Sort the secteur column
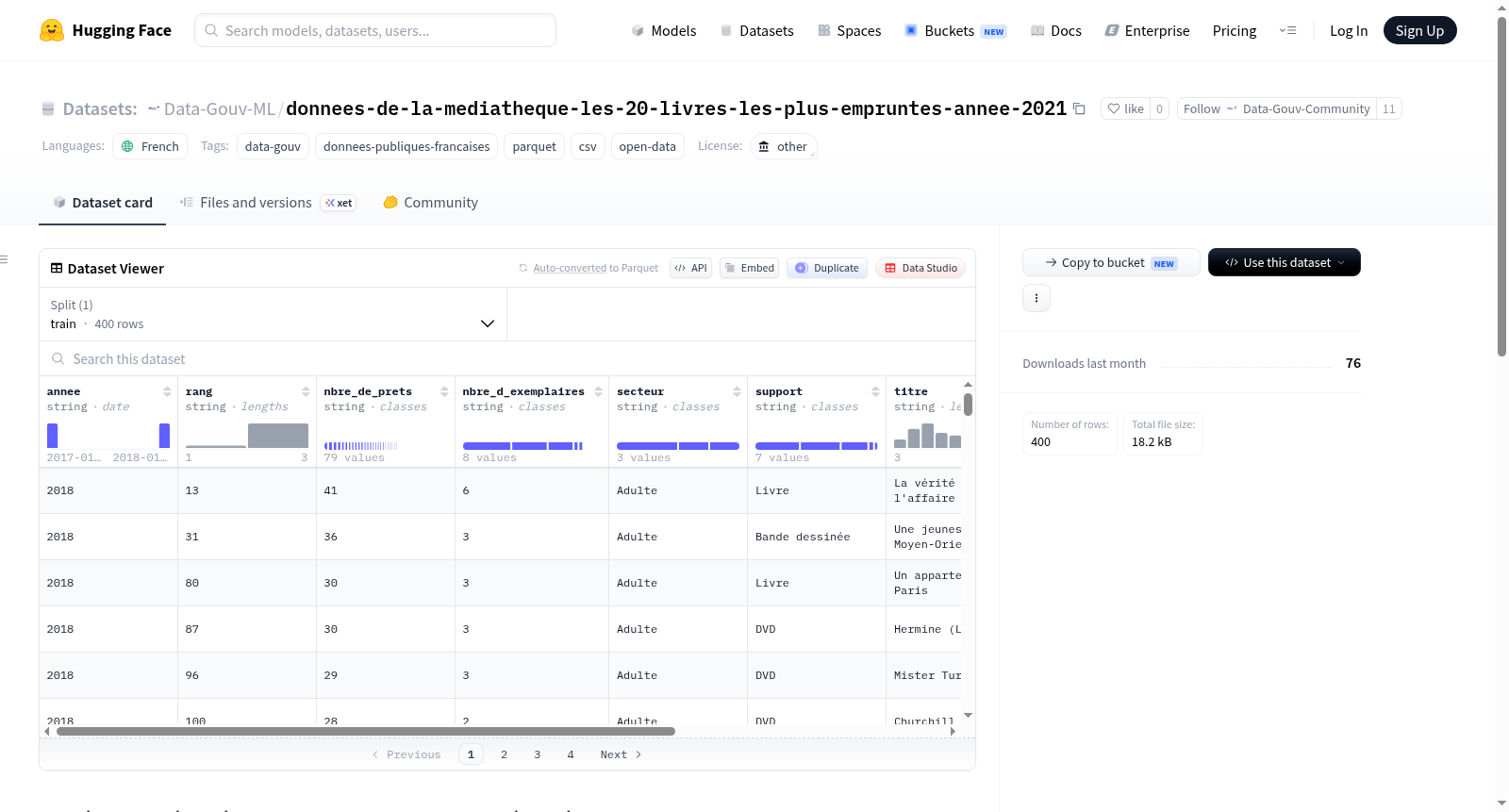The image size is (1509, 812). pyautogui.click(x=737, y=391)
